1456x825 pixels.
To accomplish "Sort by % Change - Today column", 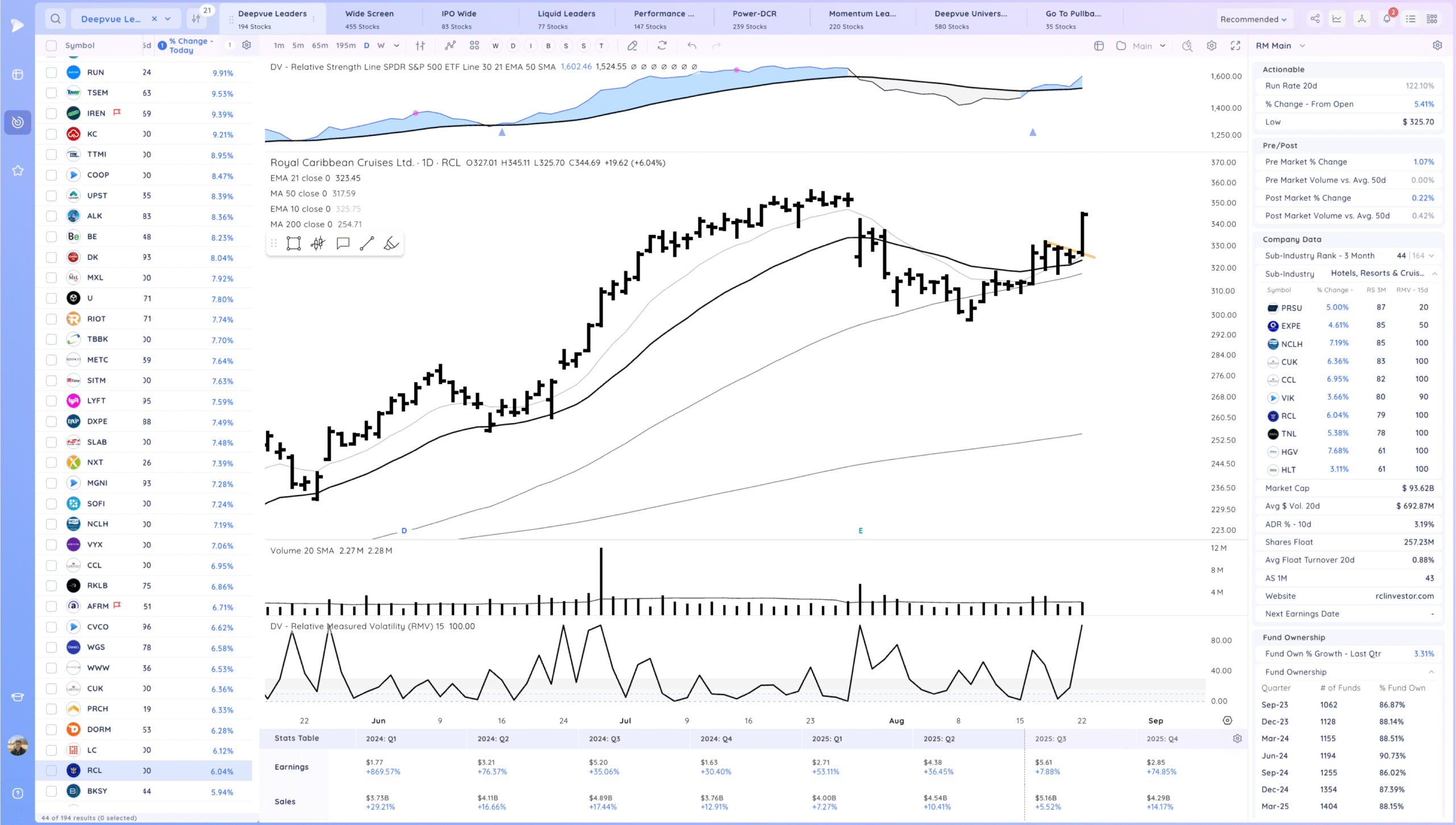I will [191, 46].
